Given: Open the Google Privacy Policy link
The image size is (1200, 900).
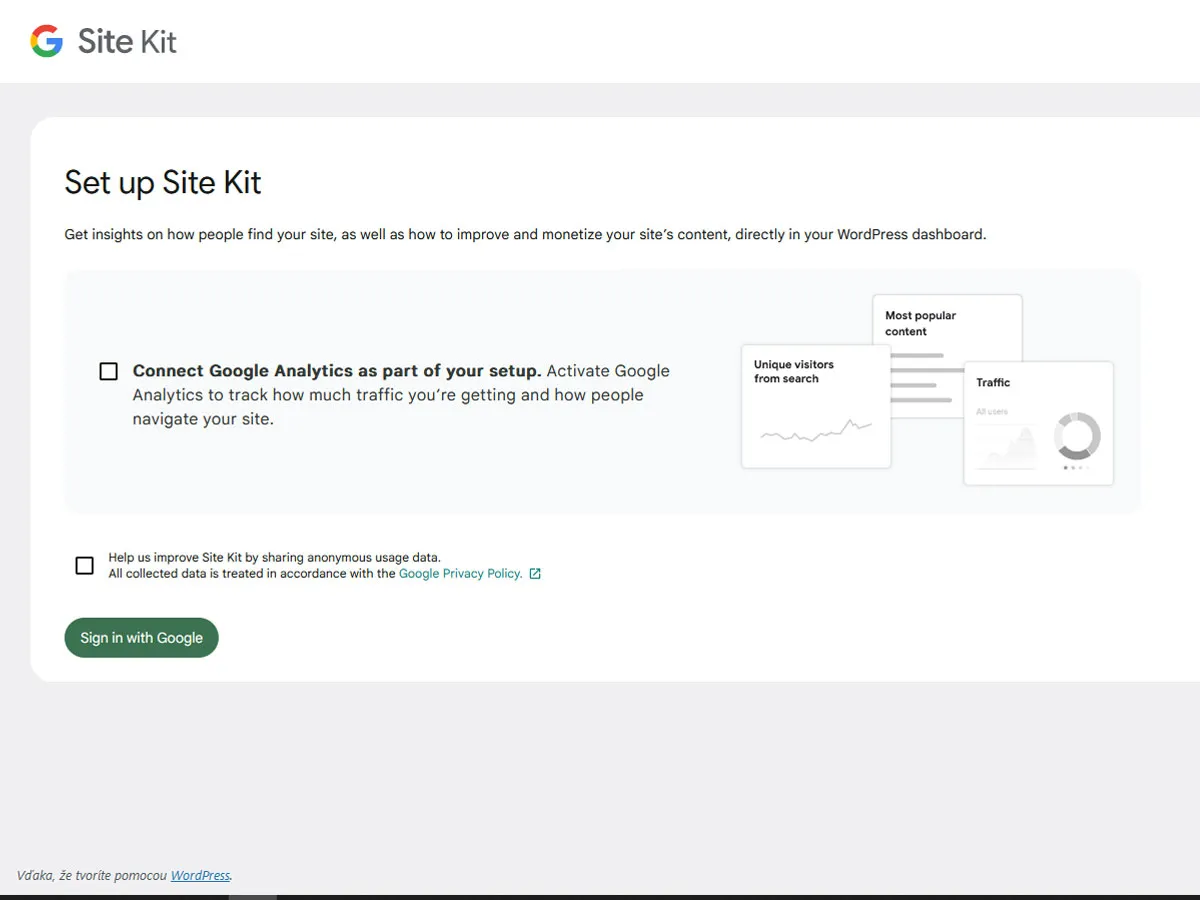Looking at the screenshot, I should point(460,574).
